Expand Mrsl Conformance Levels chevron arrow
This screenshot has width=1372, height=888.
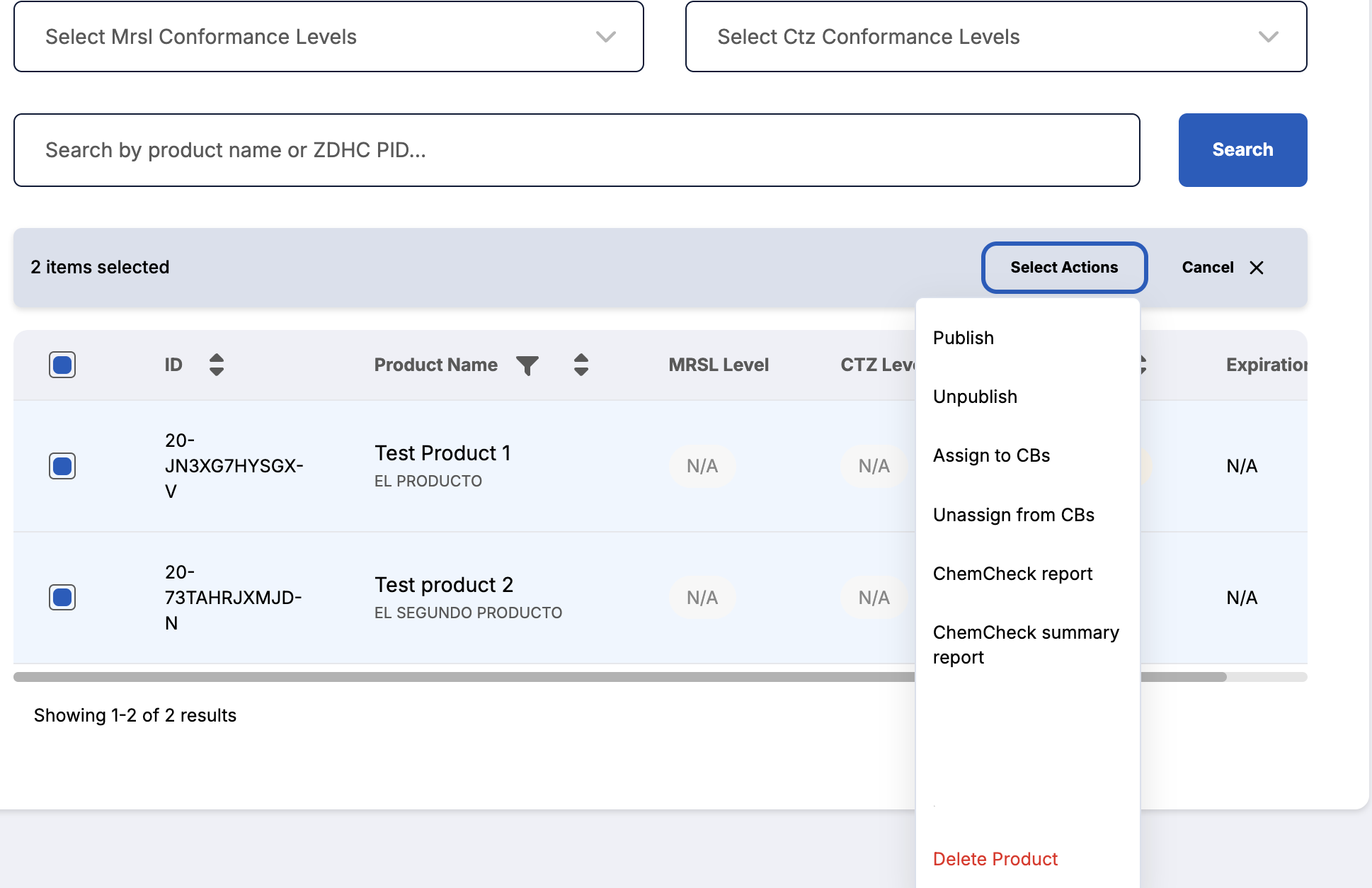pyautogui.click(x=606, y=37)
